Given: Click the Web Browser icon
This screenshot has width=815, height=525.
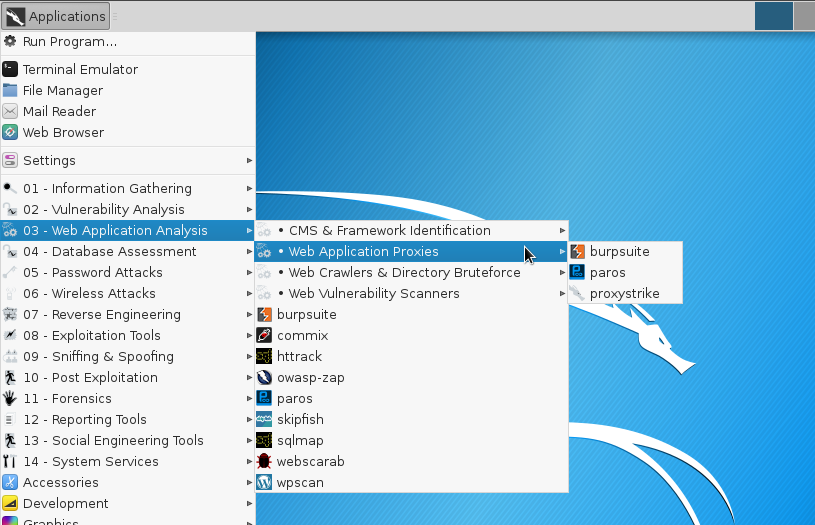Looking at the screenshot, I should click(10, 132).
